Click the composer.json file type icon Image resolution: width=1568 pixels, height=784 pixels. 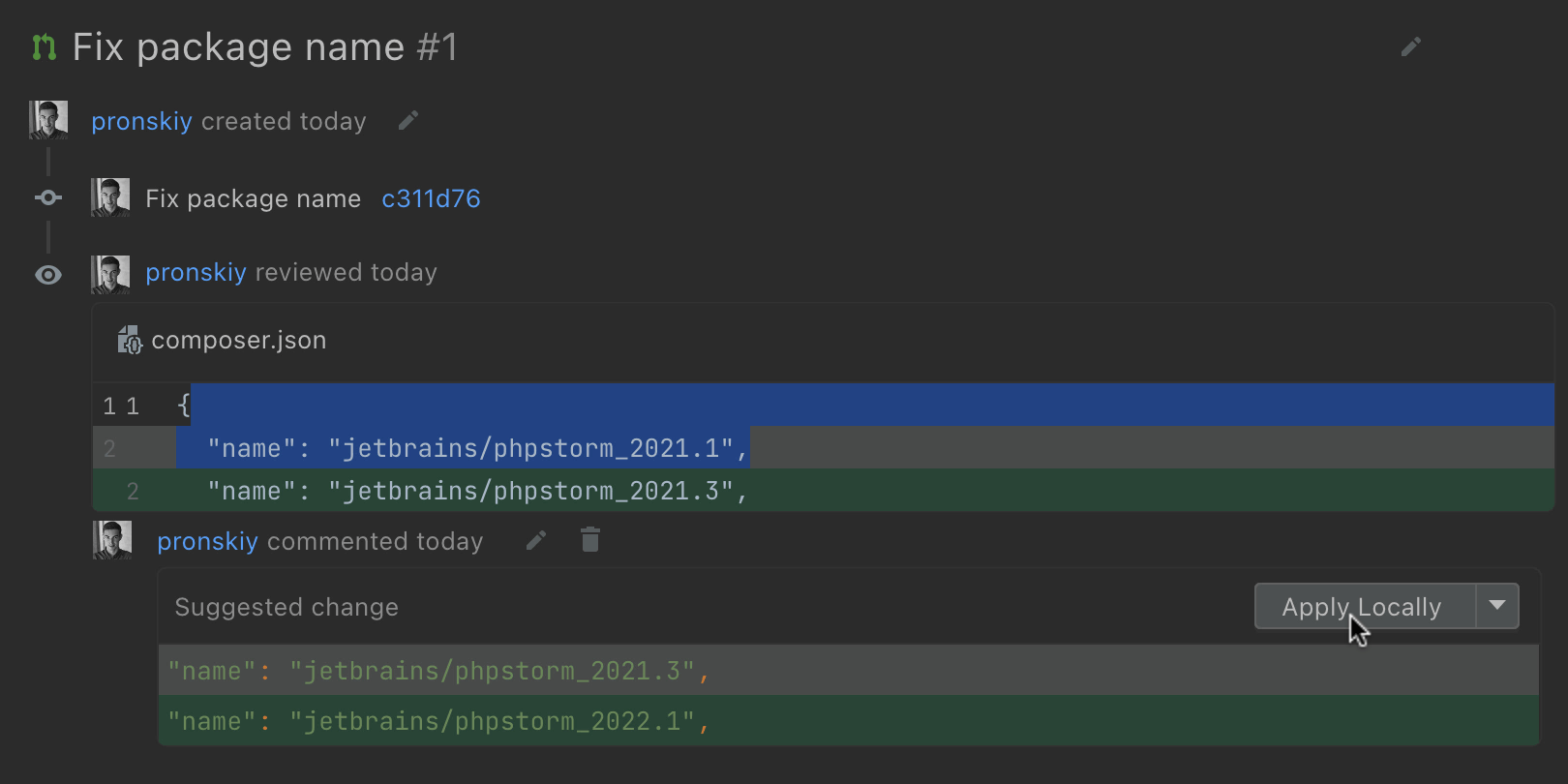point(129,340)
